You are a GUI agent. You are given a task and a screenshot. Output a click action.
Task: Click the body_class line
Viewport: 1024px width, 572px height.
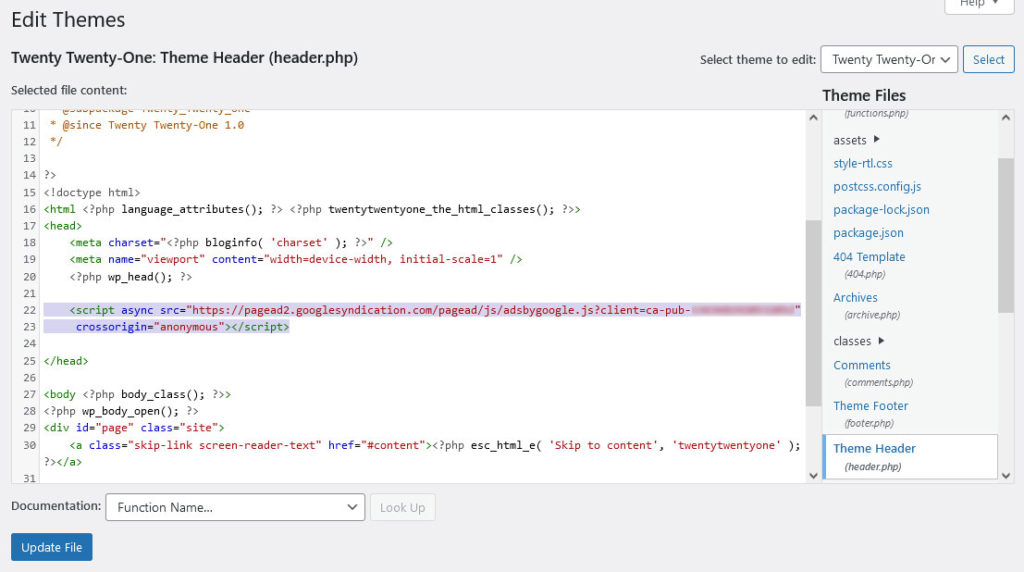point(137,394)
